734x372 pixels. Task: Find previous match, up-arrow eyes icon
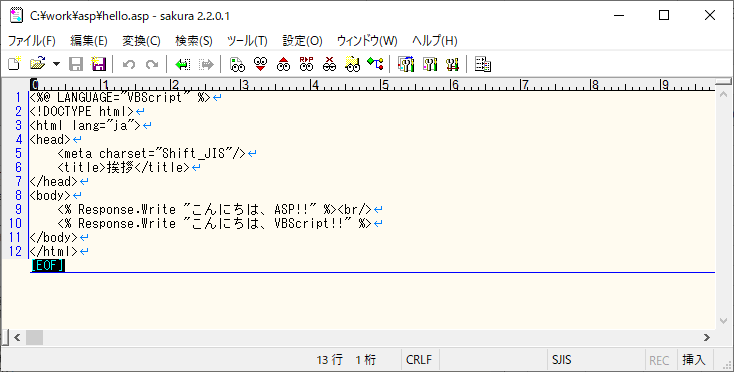tap(283, 64)
